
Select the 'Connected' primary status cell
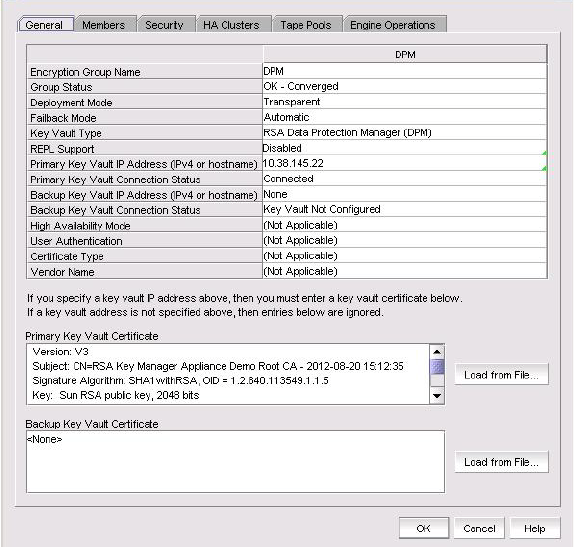(405, 179)
